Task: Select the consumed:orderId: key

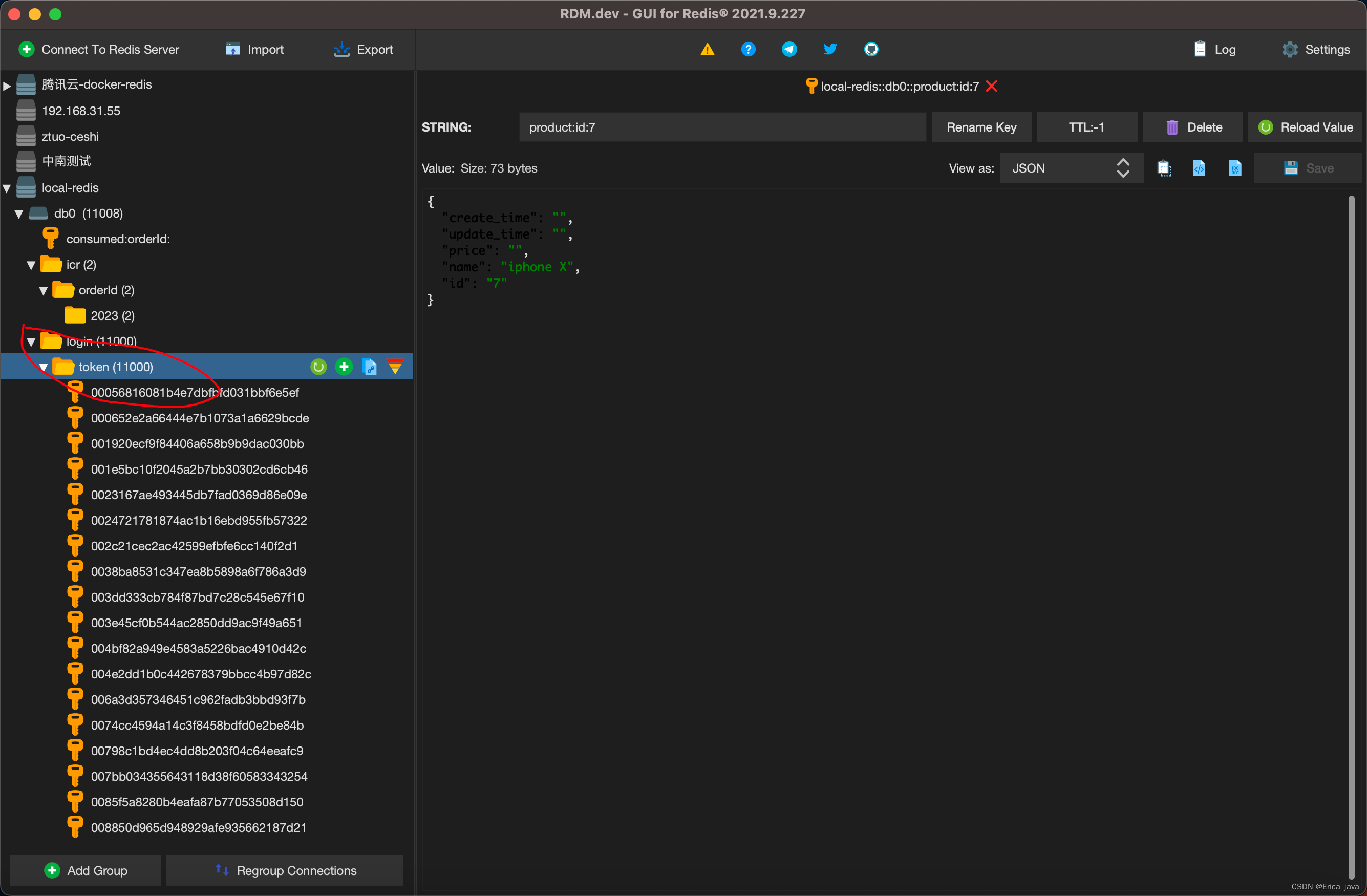Action: pyautogui.click(x=118, y=239)
